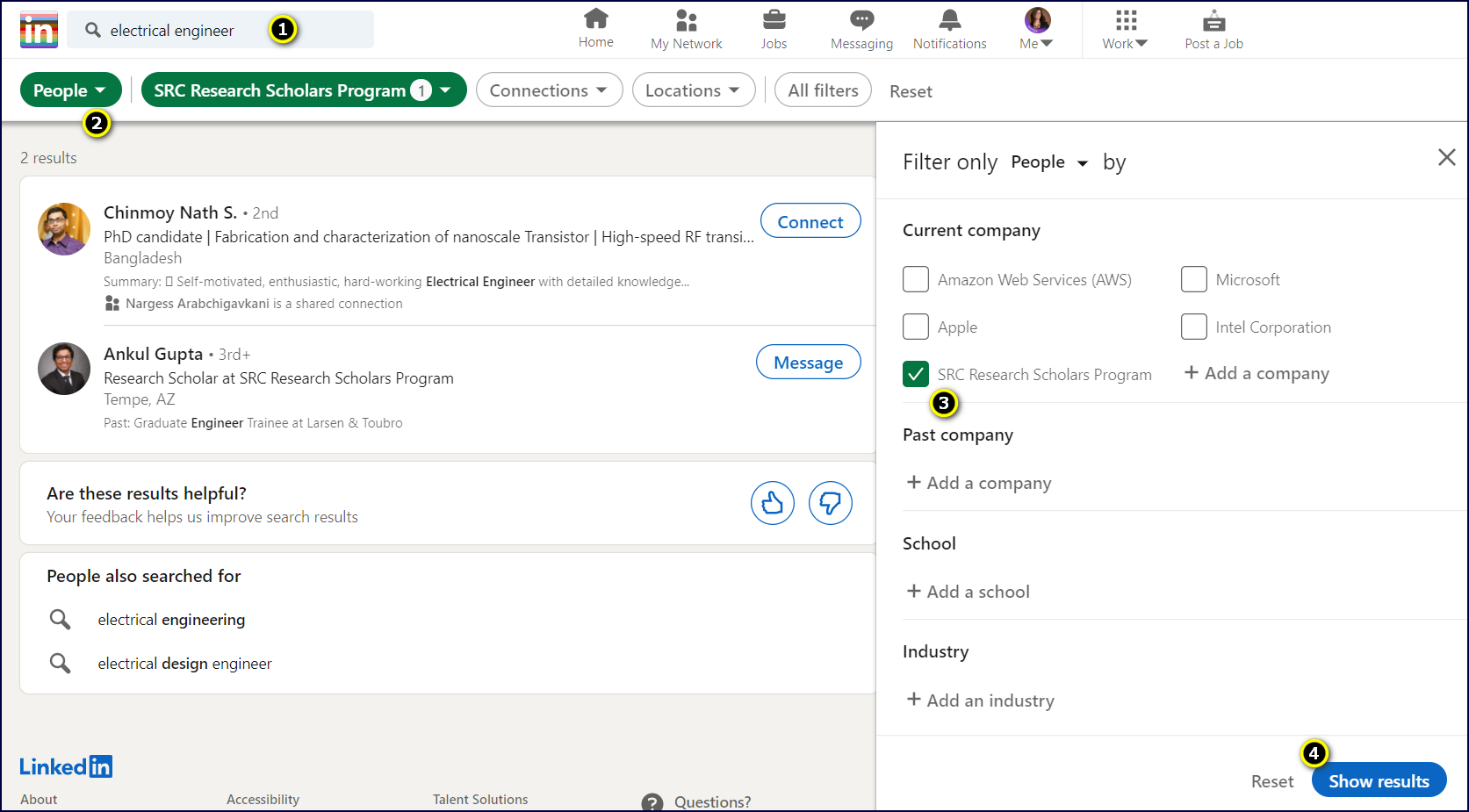Expand SRC Research Scholars Program filter dropdown
Screen dimensions: 1469x812
(304, 90)
